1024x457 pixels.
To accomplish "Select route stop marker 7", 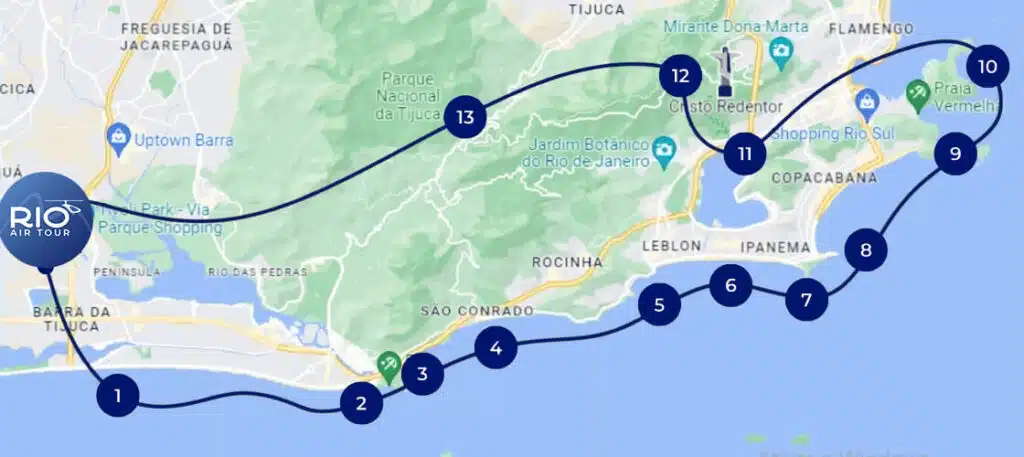I will (x=806, y=300).
